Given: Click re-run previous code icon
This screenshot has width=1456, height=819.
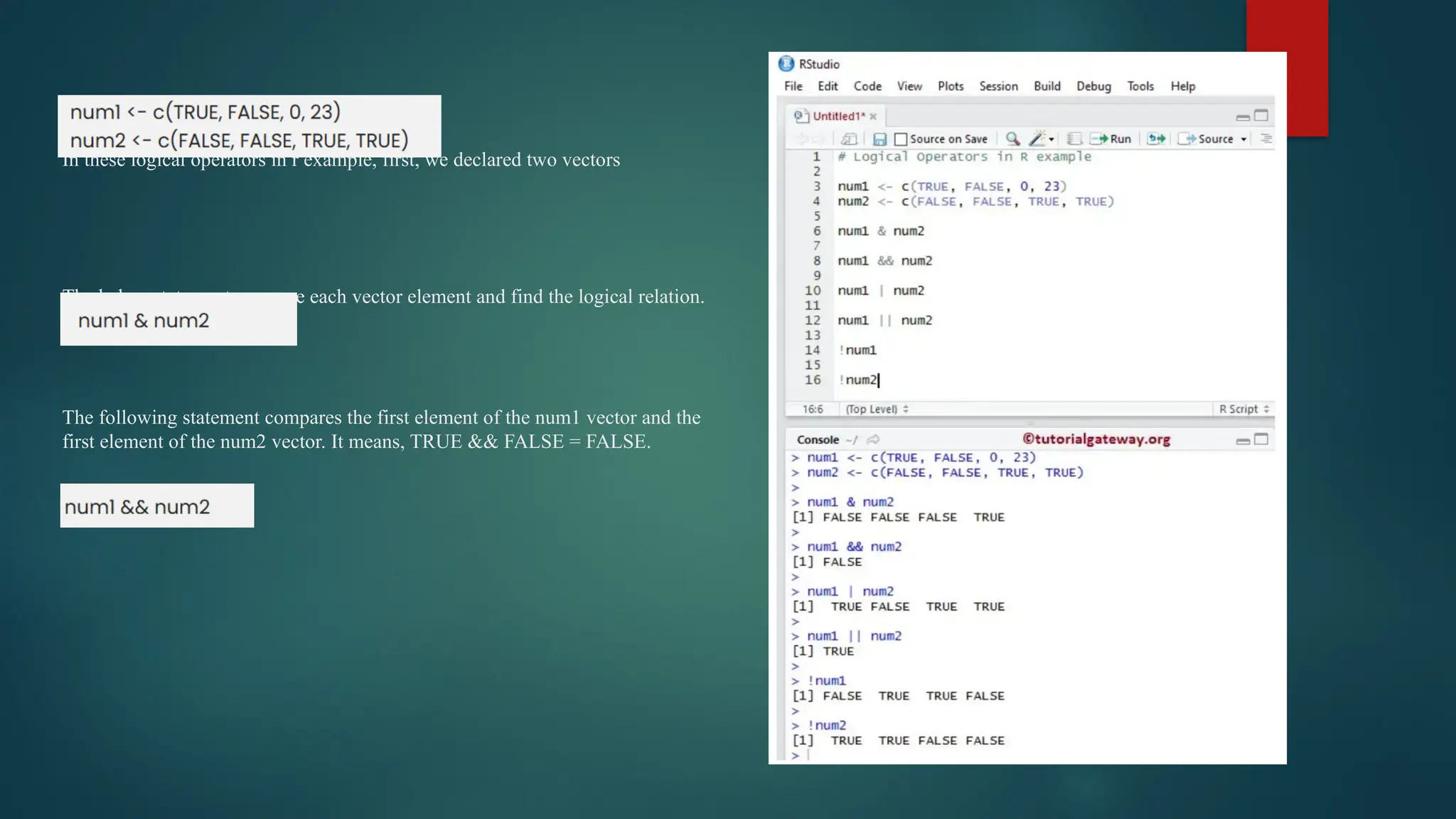Looking at the screenshot, I should [x=1157, y=139].
